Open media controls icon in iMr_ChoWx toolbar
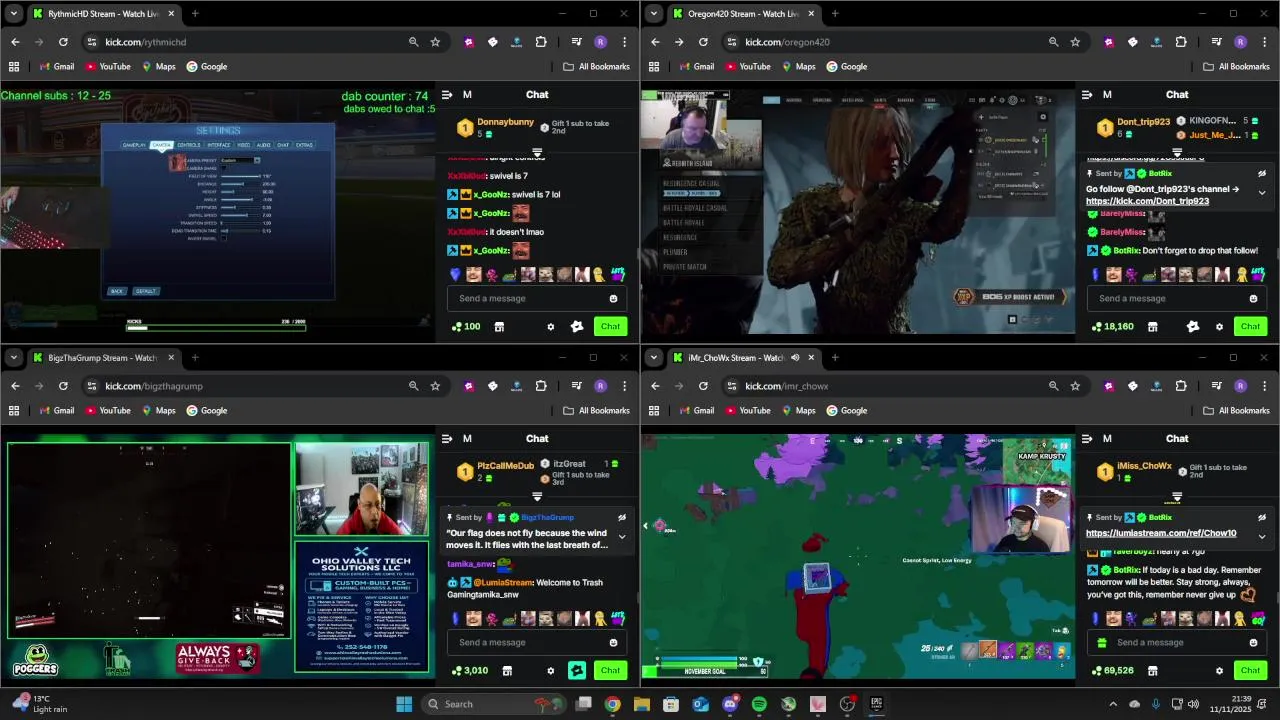 tap(1216, 386)
